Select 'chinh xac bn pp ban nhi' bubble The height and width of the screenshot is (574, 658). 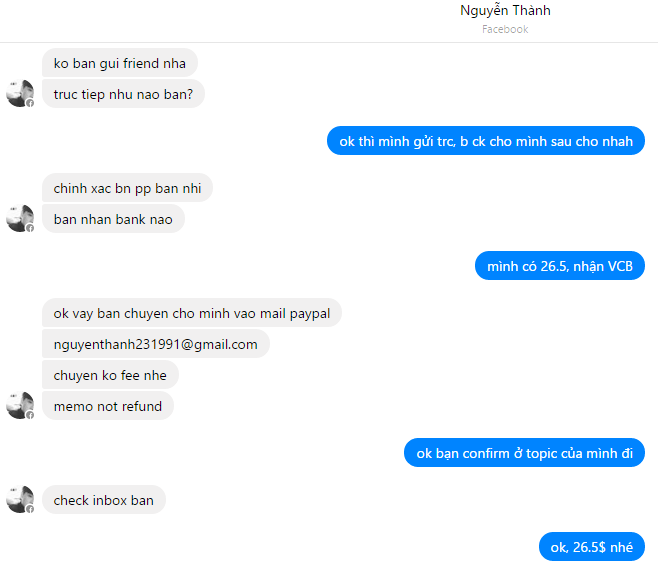(127, 188)
